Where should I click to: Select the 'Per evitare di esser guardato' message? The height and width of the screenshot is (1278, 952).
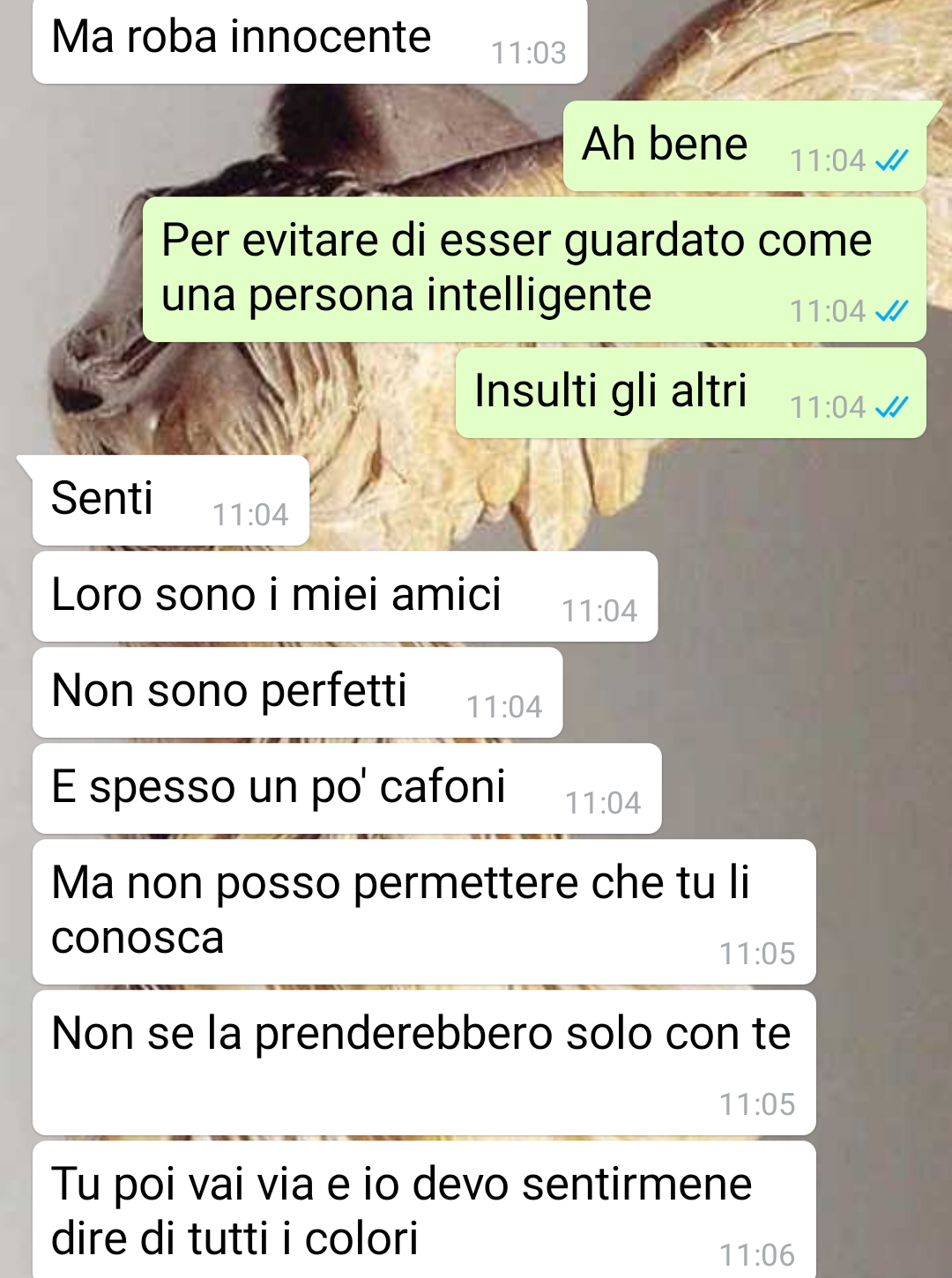click(534, 270)
